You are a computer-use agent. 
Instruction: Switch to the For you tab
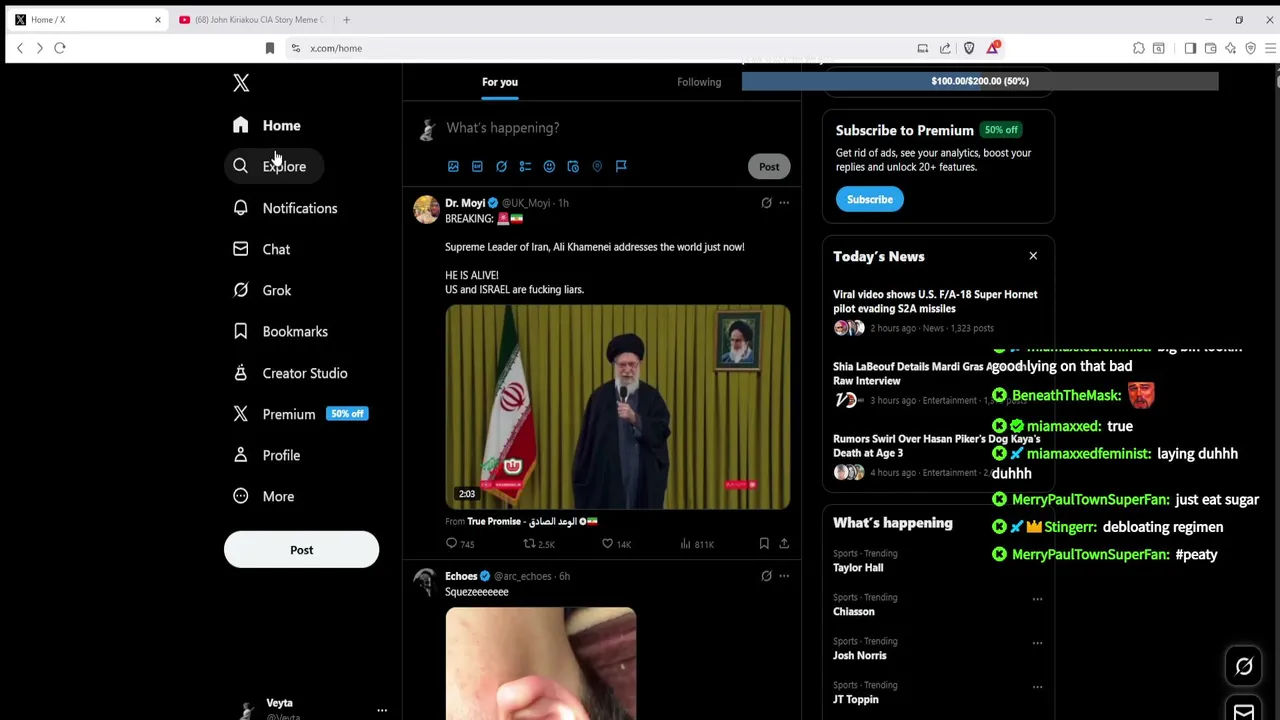coord(500,82)
